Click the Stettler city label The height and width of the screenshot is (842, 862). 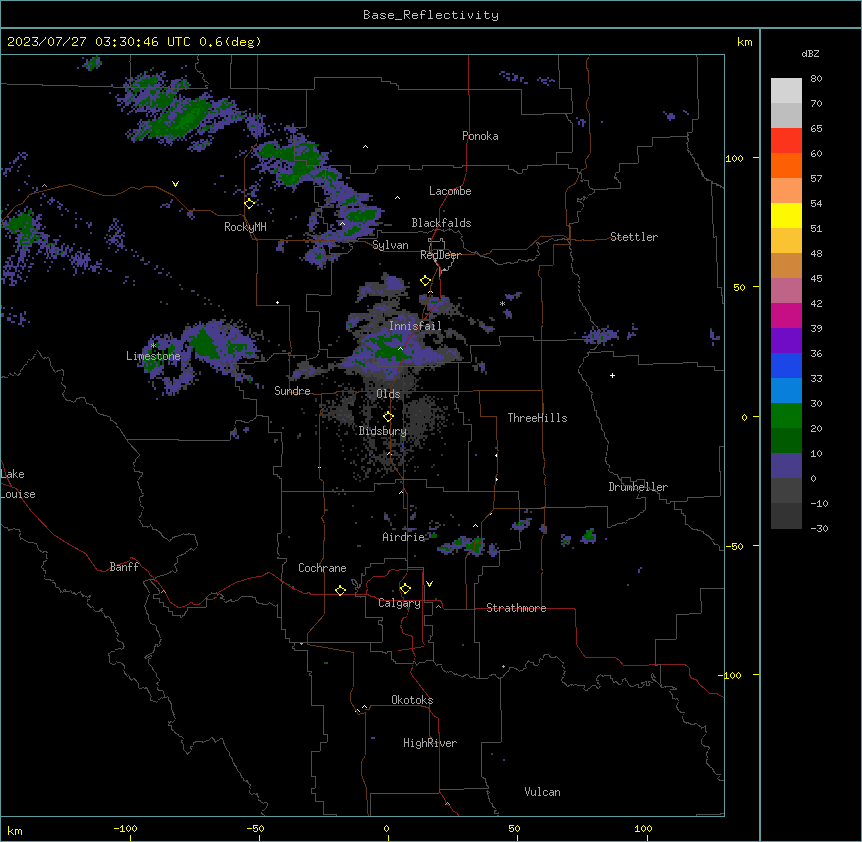tap(634, 237)
